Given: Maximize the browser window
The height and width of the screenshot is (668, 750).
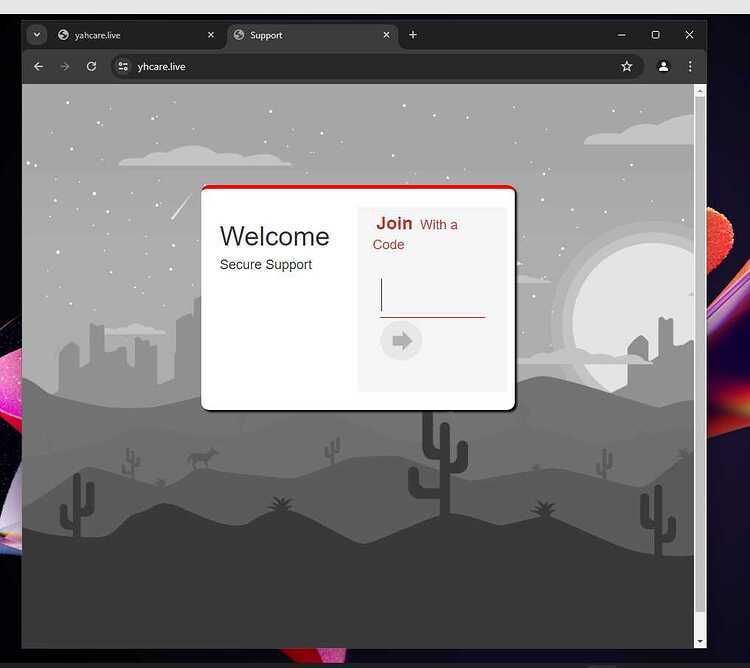Looking at the screenshot, I should coord(655,35).
